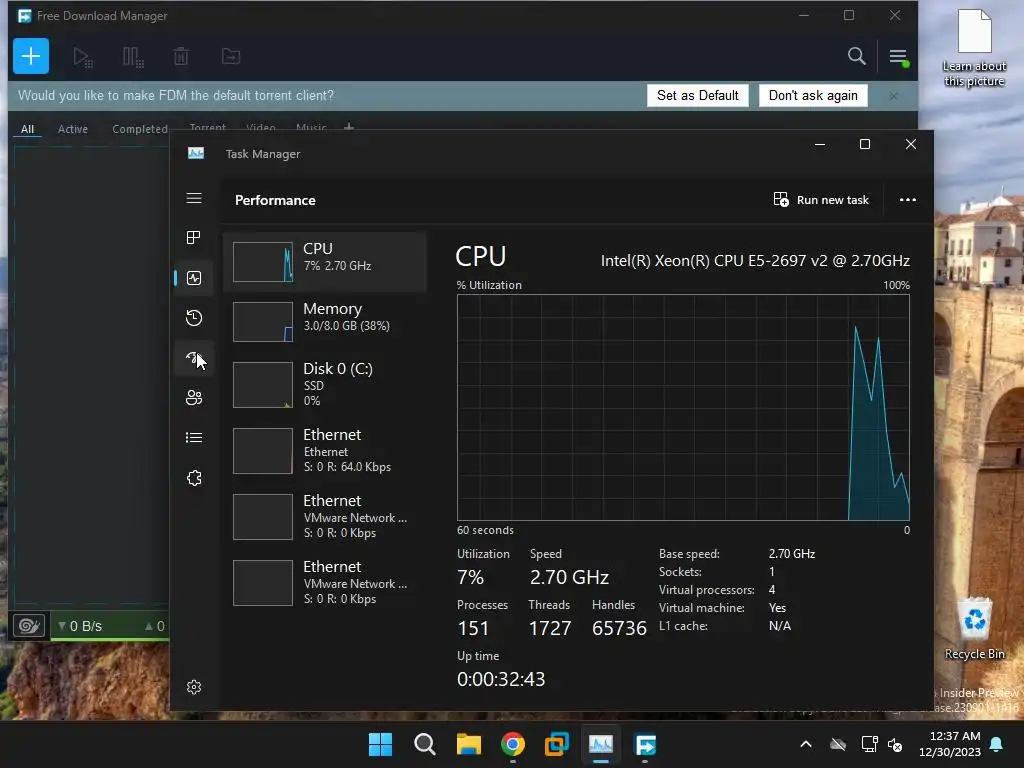The width and height of the screenshot is (1024, 768).
Task: Open Task Manager settings gear
Action: [x=194, y=687]
